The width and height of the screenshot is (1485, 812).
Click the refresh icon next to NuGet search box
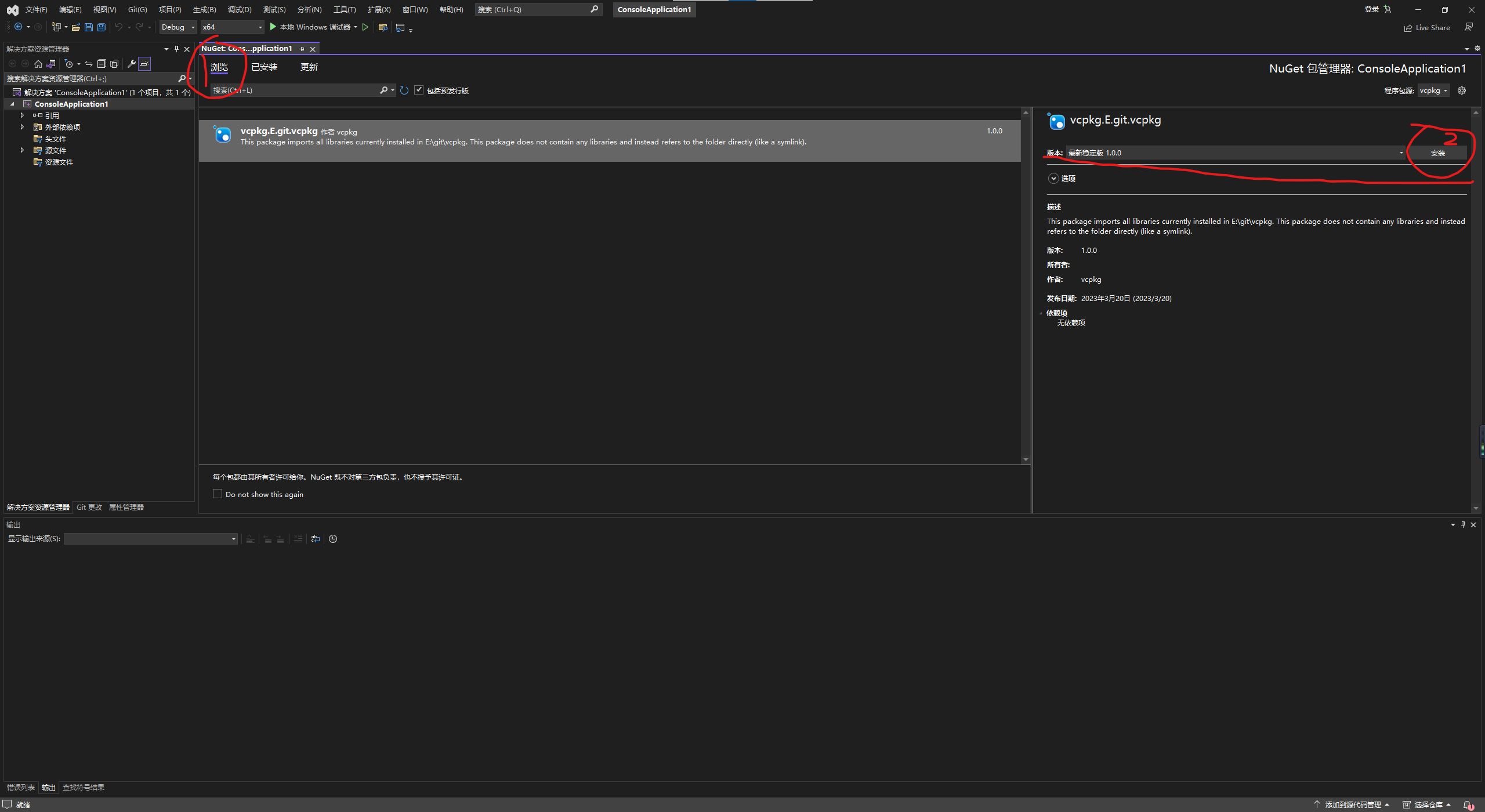pyautogui.click(x=404, y=90)
